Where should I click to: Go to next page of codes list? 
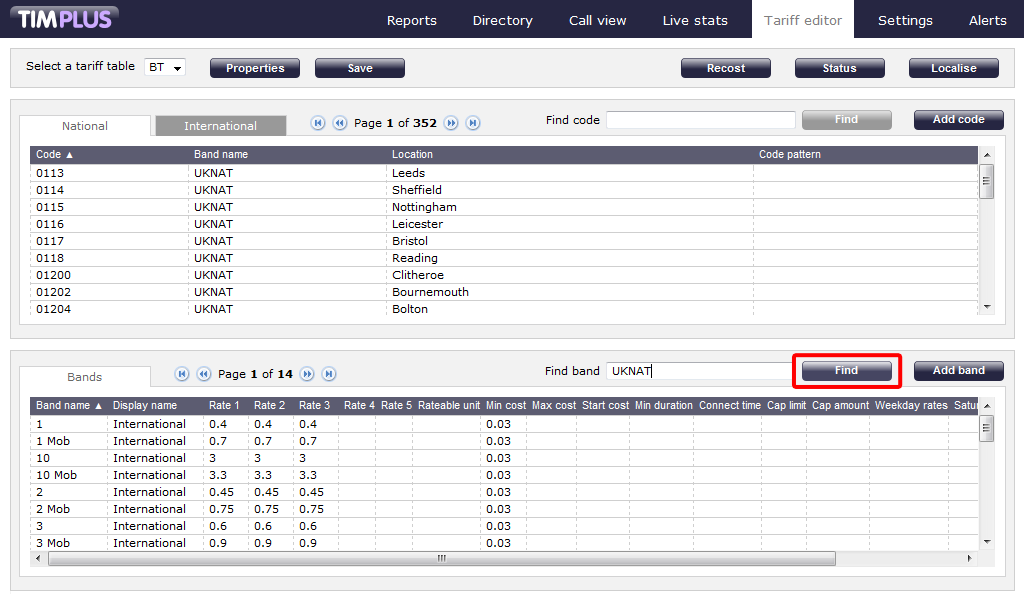pos(451,123)
